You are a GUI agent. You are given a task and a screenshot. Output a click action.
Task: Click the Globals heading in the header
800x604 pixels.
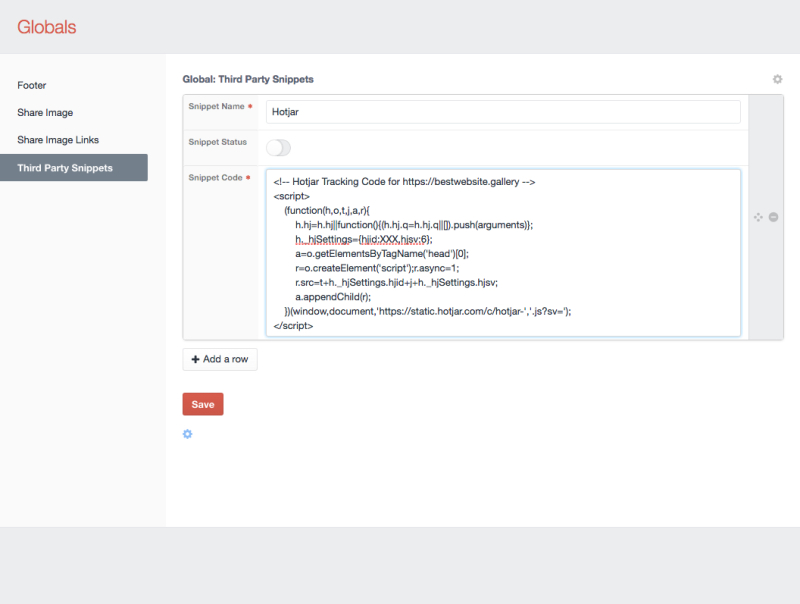point(46,28)
